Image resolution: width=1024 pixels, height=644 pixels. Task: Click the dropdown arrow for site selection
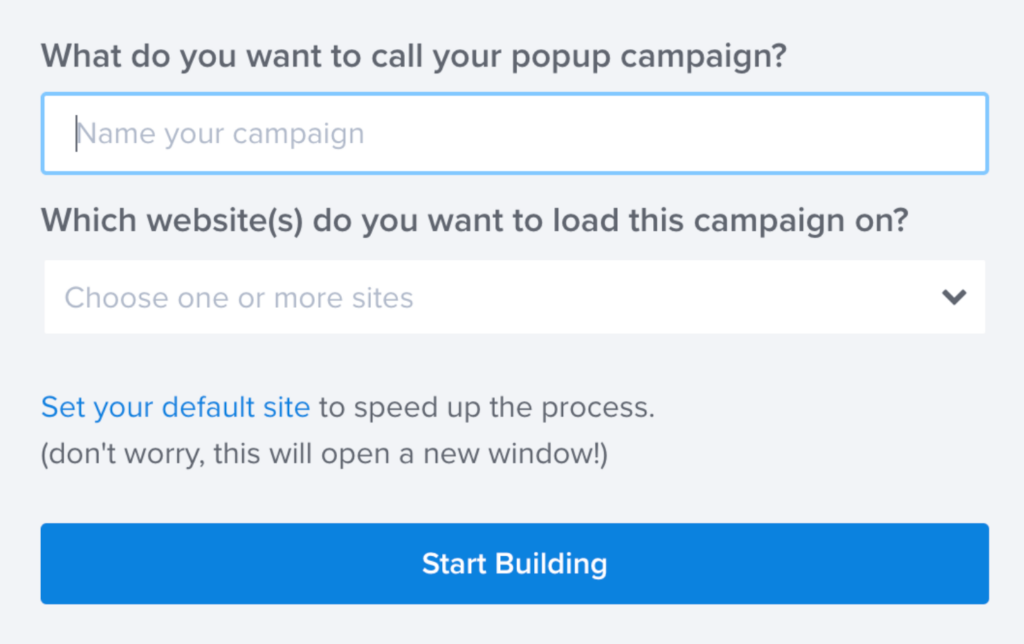point(954,297)
